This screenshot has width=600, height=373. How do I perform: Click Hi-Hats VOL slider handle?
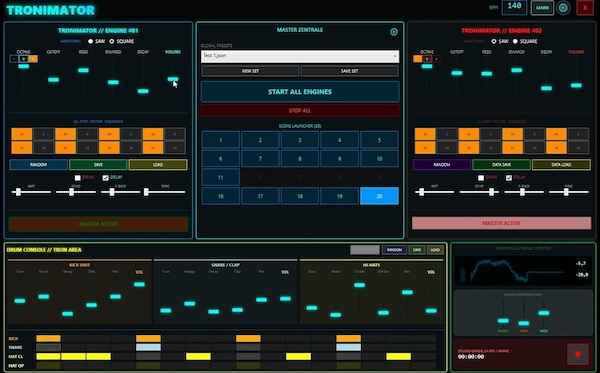(x=431, y=311)
